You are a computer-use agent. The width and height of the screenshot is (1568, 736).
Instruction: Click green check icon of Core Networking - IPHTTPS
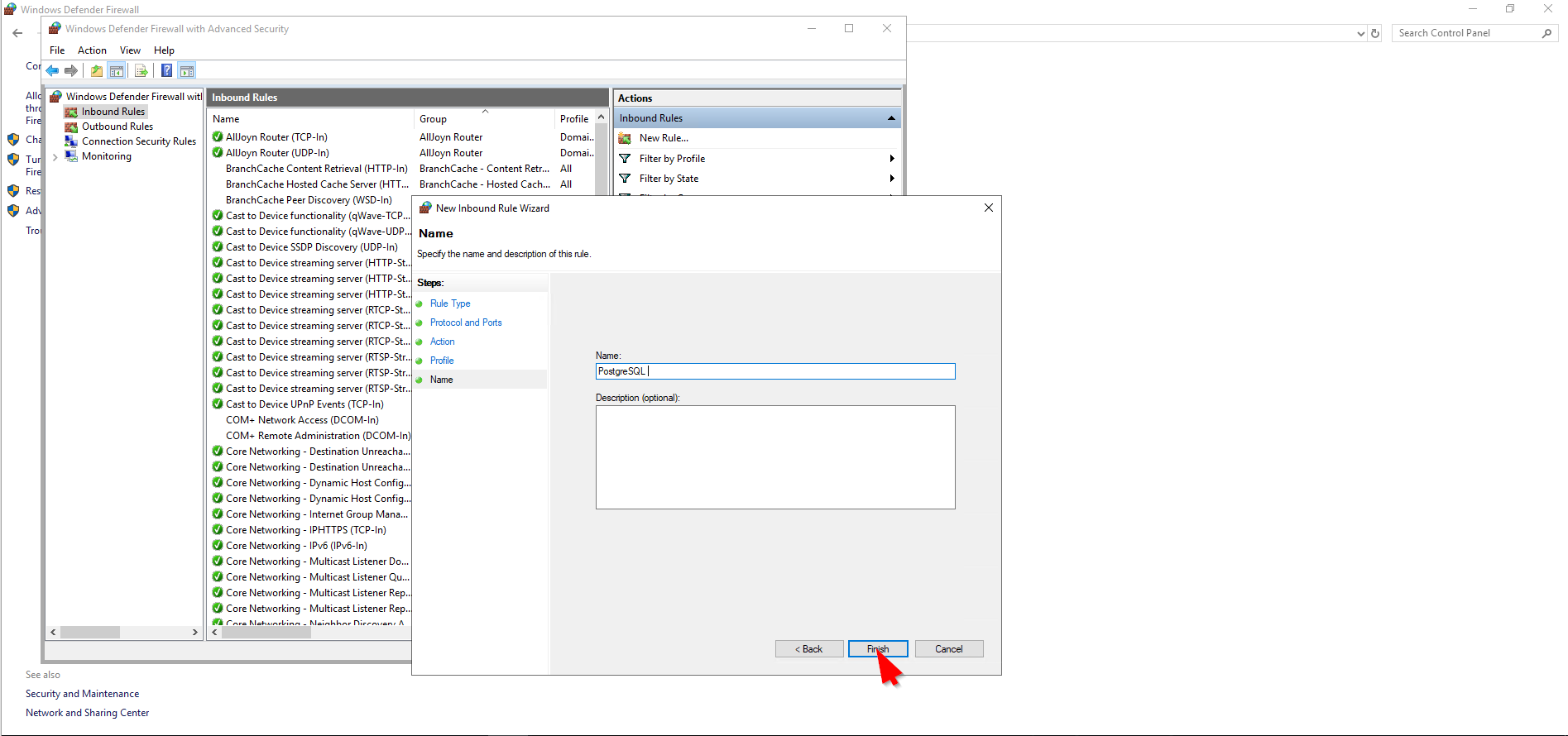point(218,530)
